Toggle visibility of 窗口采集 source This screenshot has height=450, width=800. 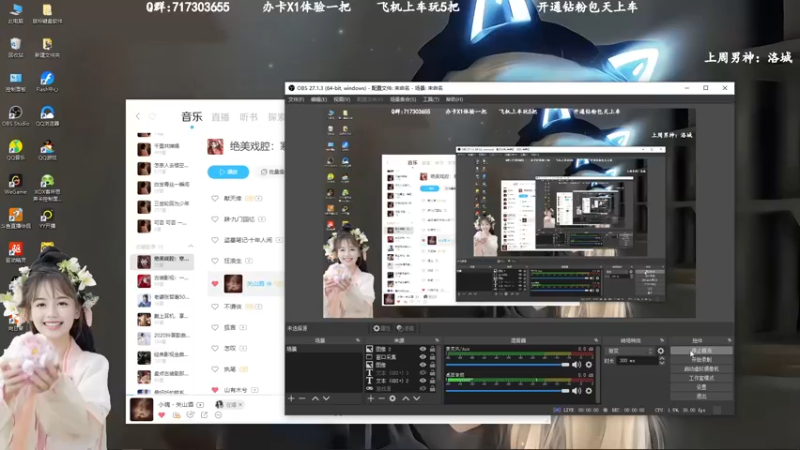[422, 357]
